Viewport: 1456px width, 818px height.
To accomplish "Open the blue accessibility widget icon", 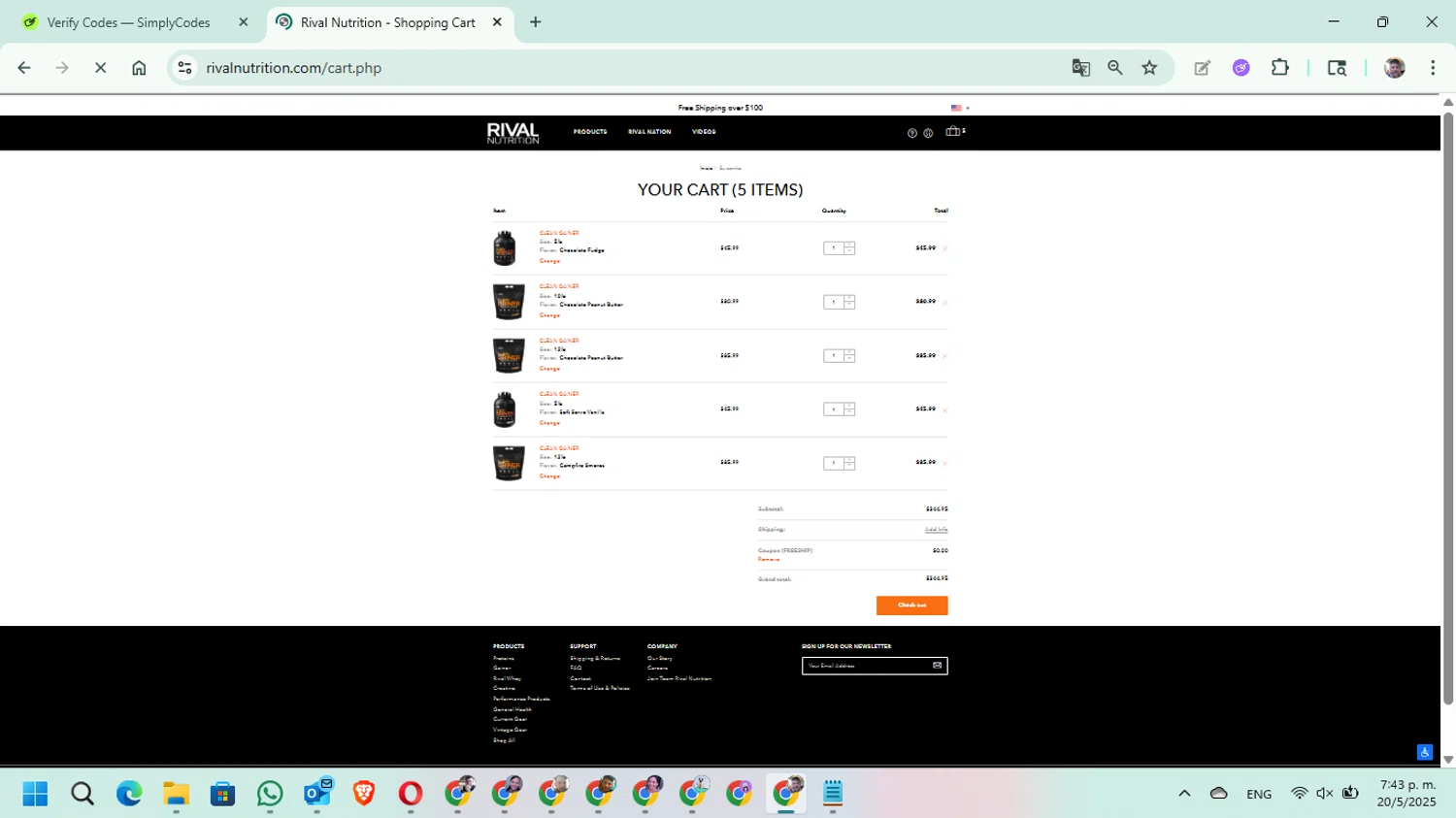I will point(1424,752).
